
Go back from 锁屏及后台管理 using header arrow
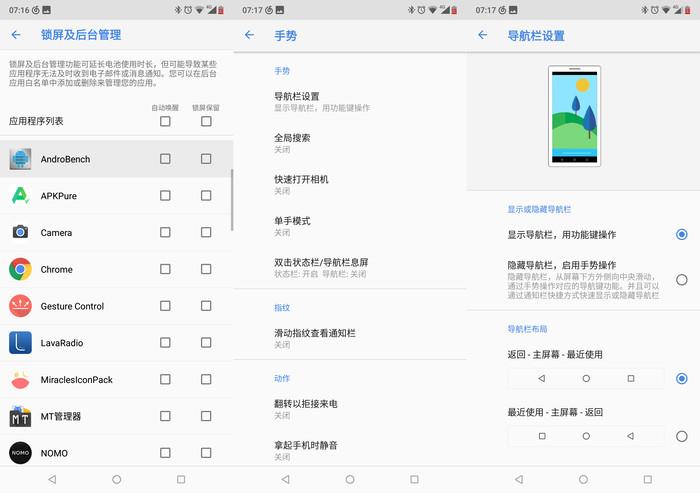click(x=16, y=35)
